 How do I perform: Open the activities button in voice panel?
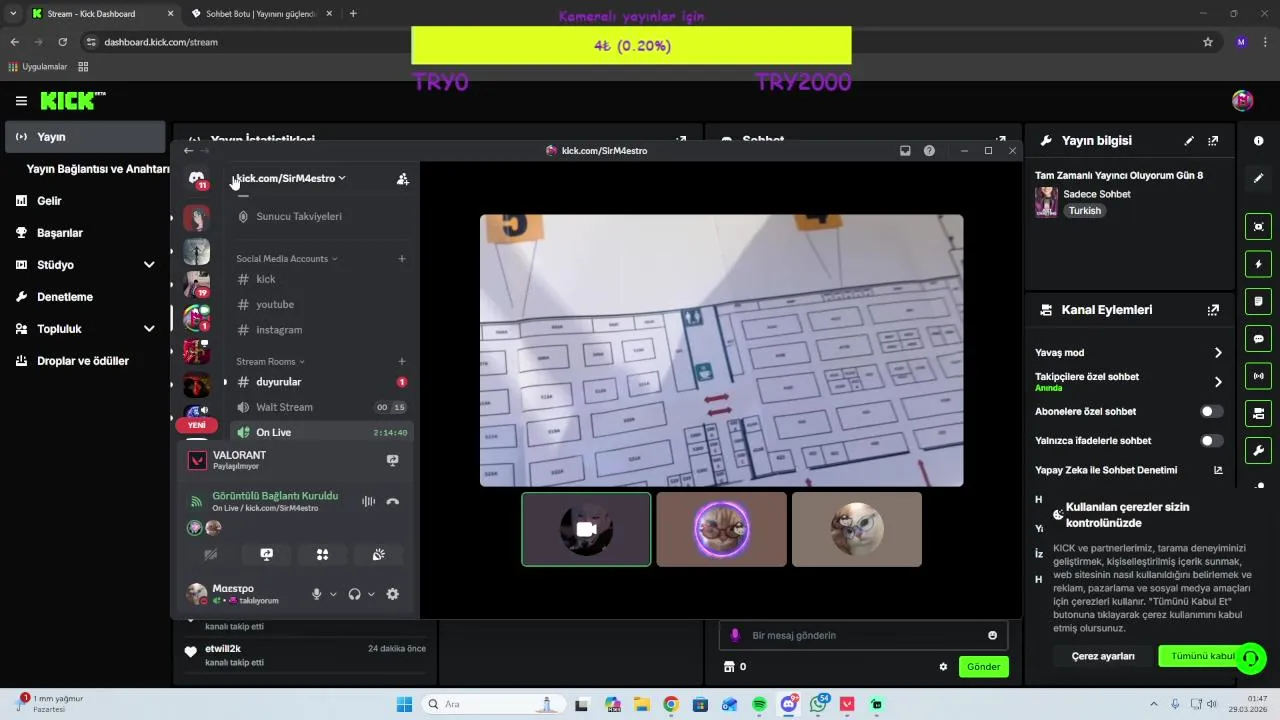coord(322,554)
